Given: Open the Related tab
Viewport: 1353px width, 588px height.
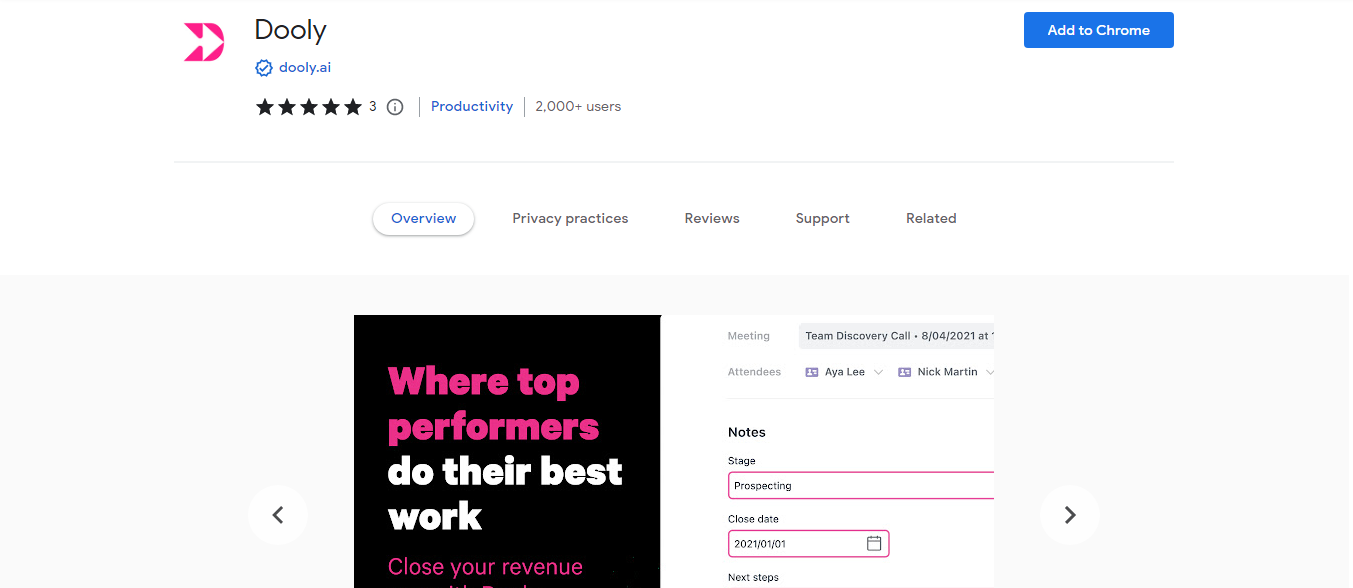Looking at the screenshot, I should point(930,218).
